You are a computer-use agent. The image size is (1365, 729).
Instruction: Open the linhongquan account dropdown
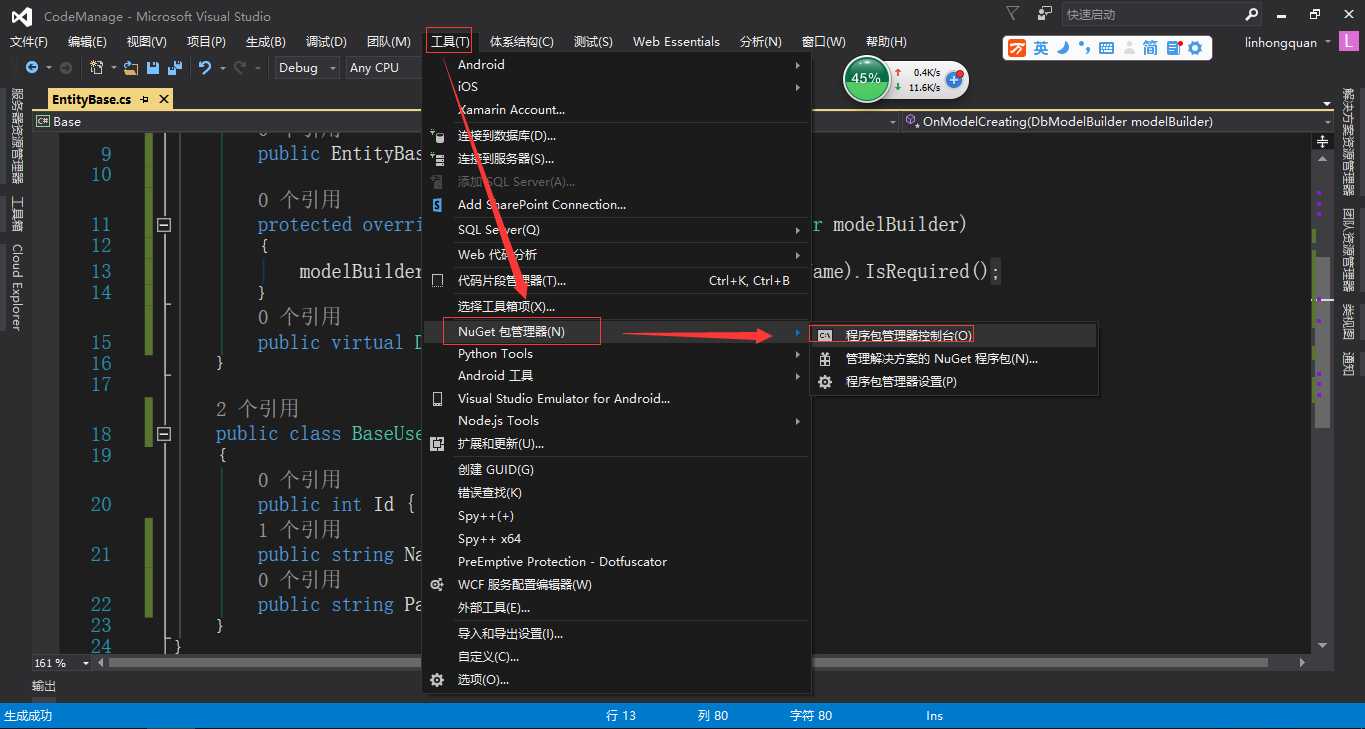click(1288, 42)
